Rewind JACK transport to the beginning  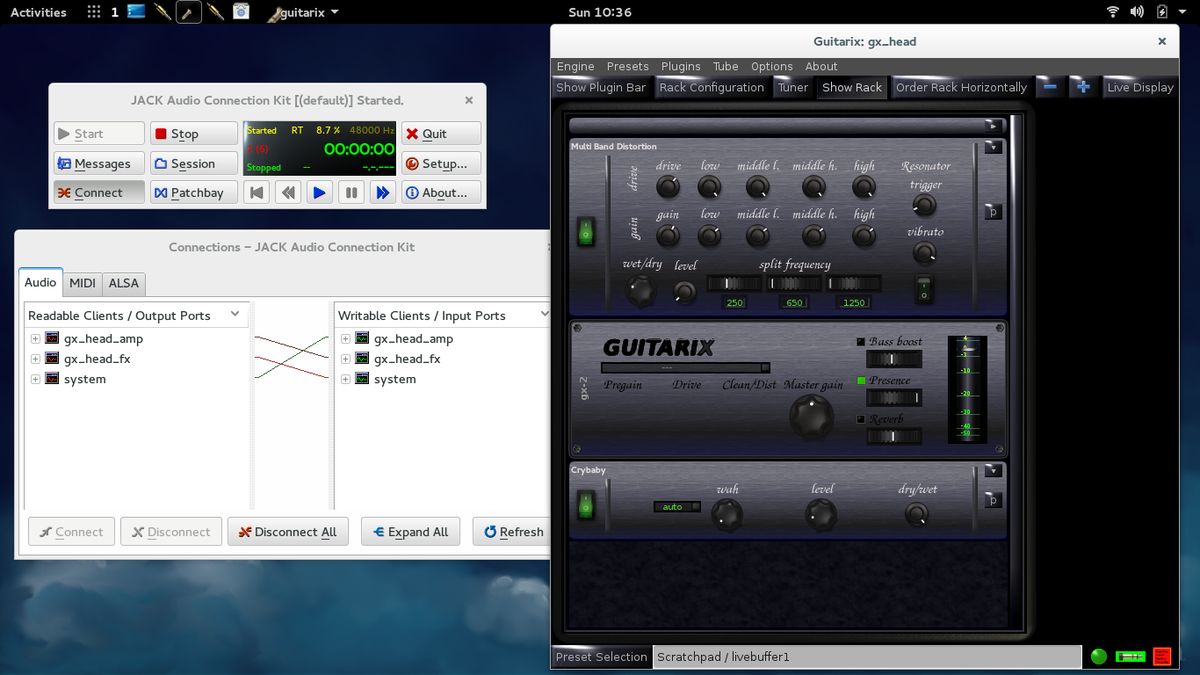click(x=257, y=193)
